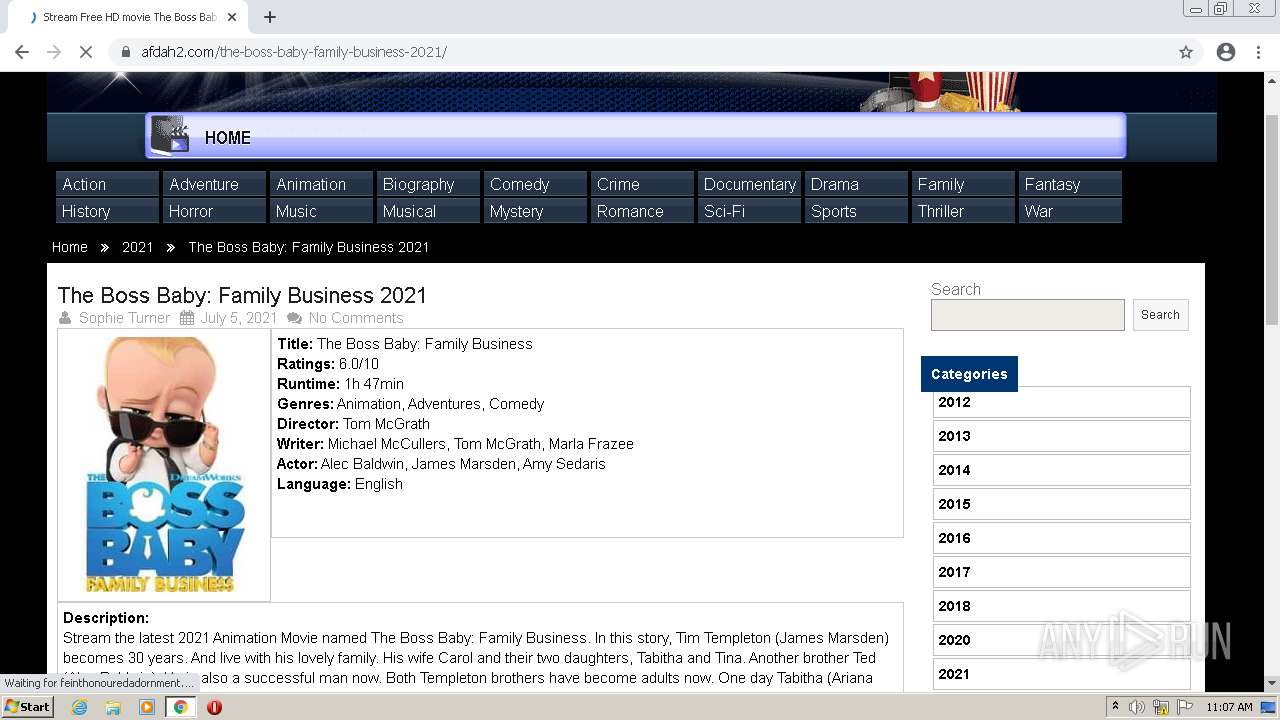This screenshot has height=720, width=1280.
Task: Click the Search button in the sidebar
Action: coord(1160,315)
